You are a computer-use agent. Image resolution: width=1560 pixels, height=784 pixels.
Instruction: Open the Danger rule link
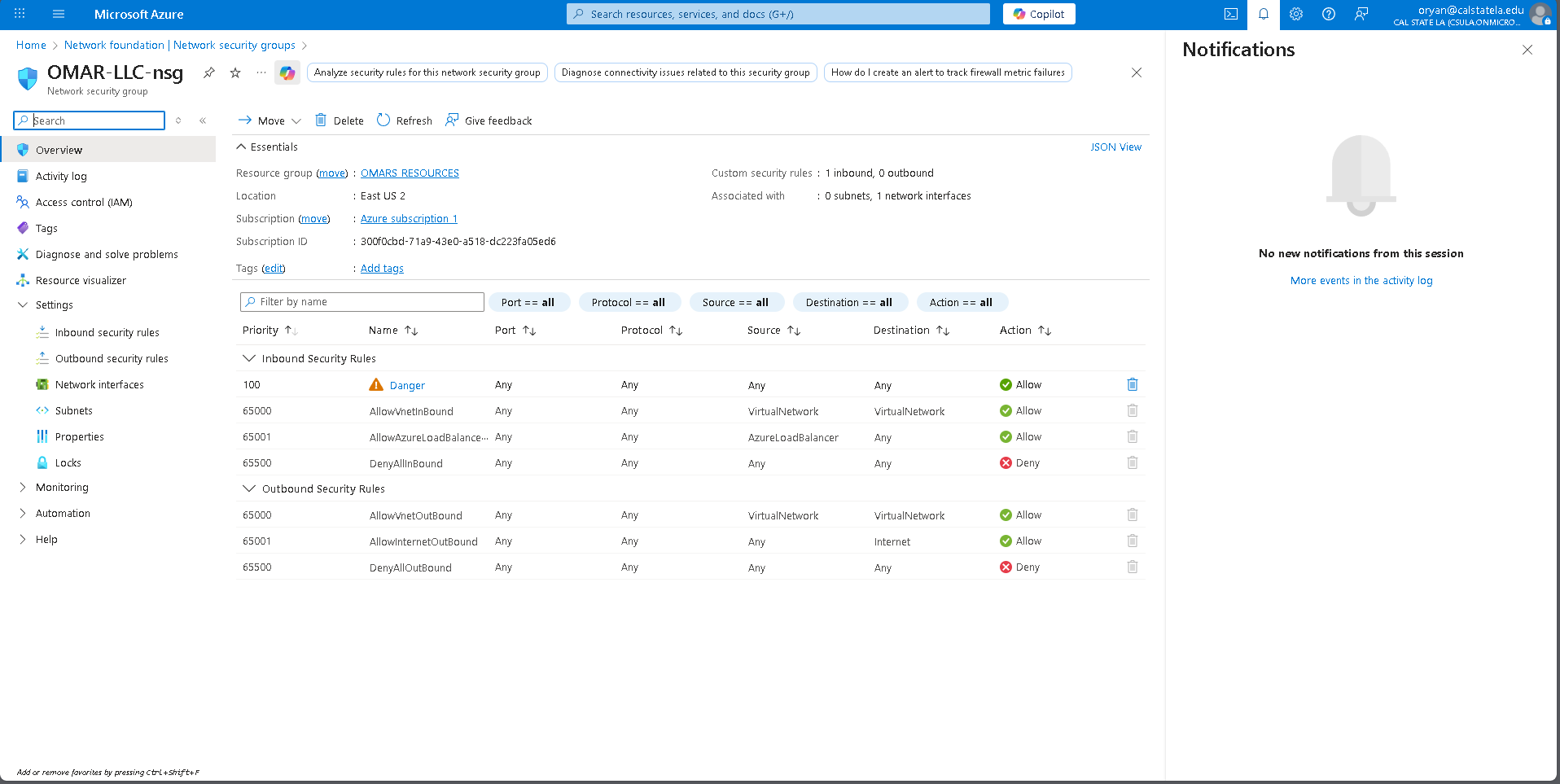[407, 385]
